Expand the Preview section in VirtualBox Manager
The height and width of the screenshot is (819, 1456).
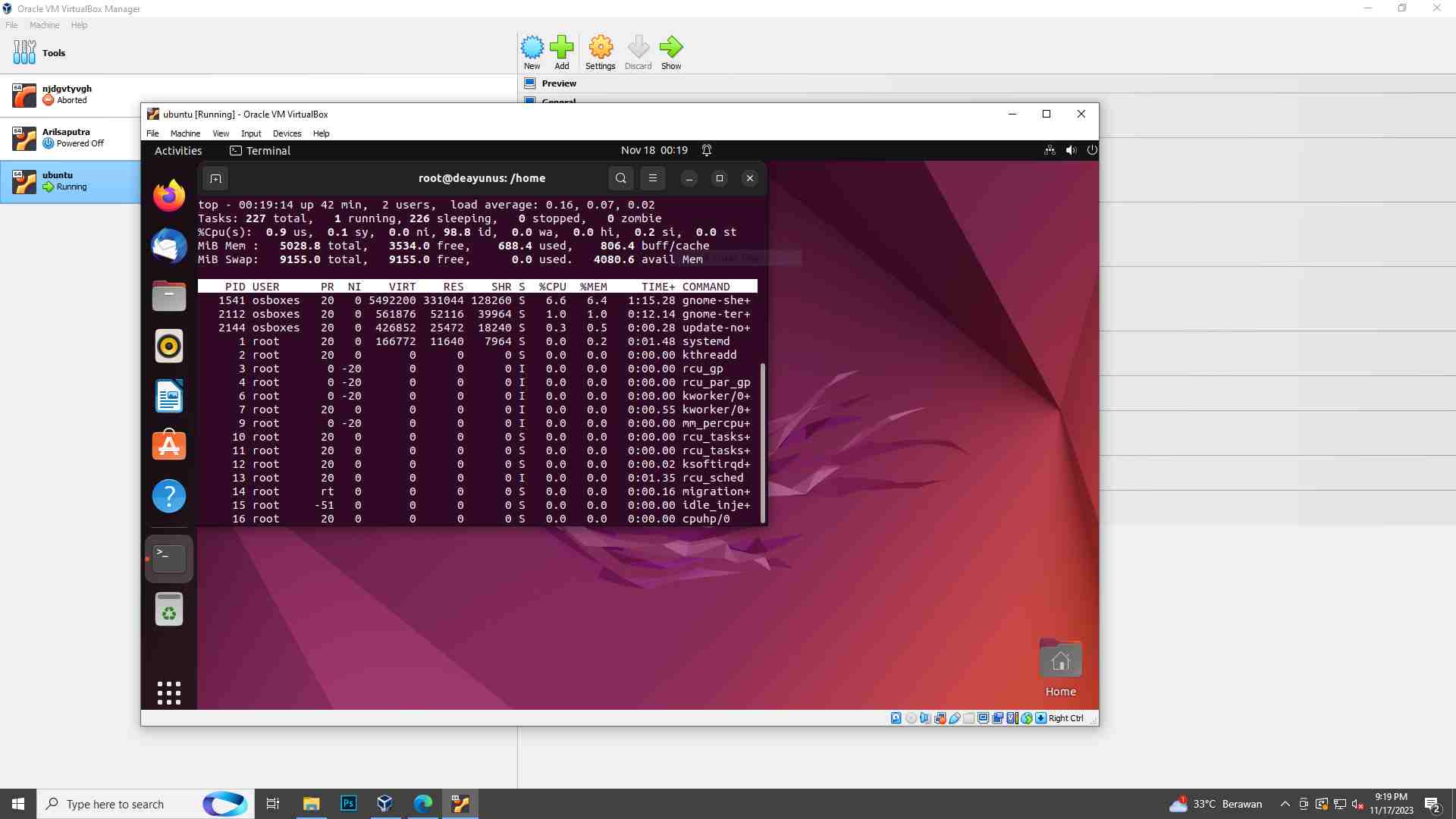pyautogui.click(x=559, y=83)
